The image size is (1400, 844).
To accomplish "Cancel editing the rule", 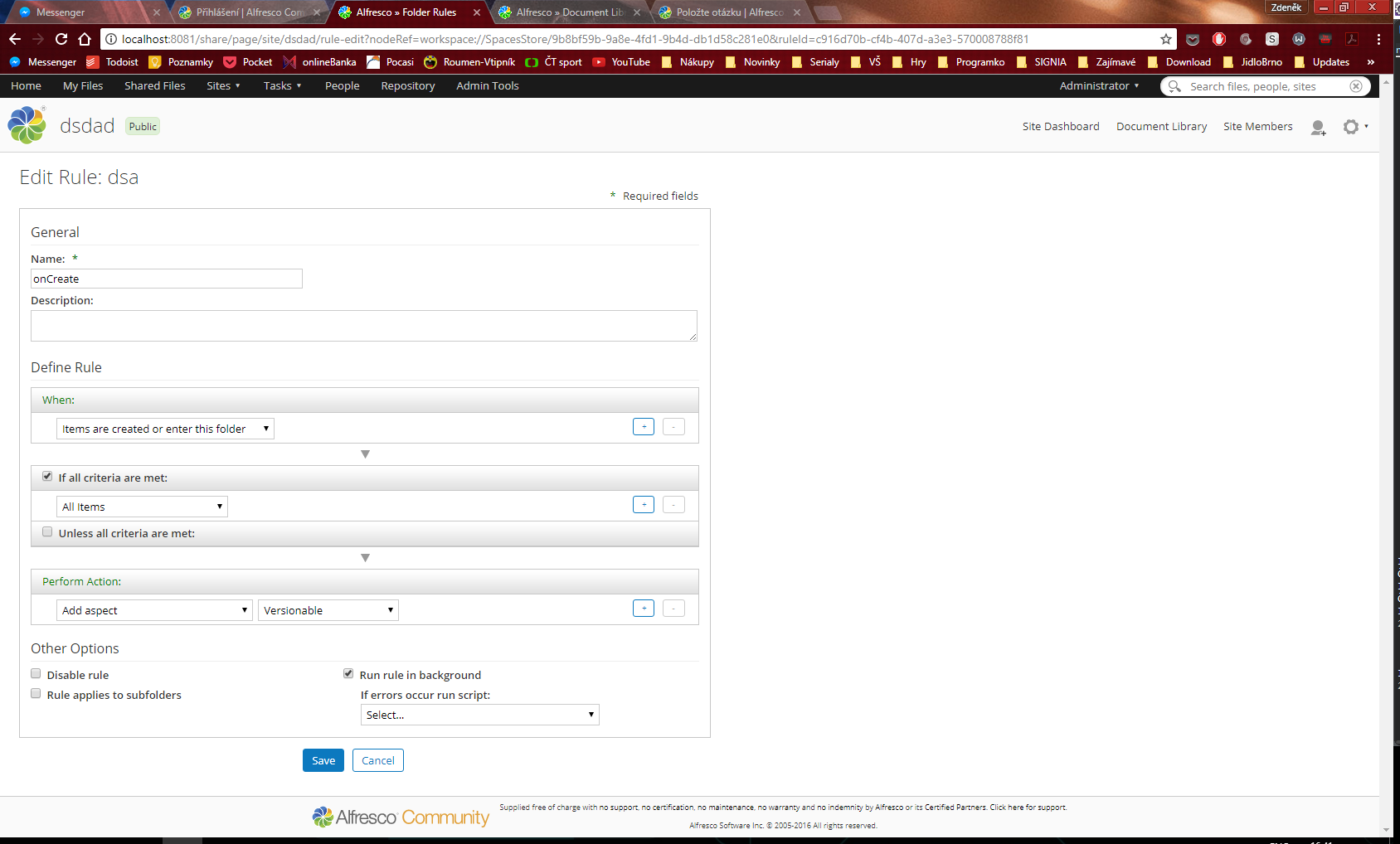I will [378, 760].
